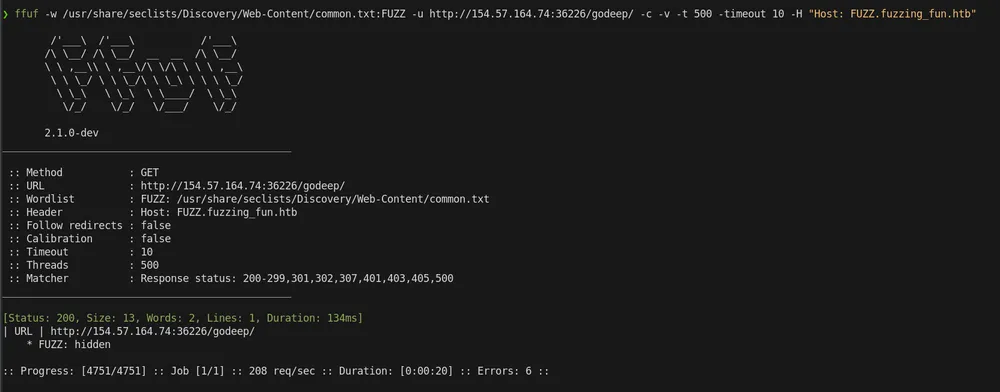
Task: Click the URL value in config section
Action: click(x=242, y=186)
